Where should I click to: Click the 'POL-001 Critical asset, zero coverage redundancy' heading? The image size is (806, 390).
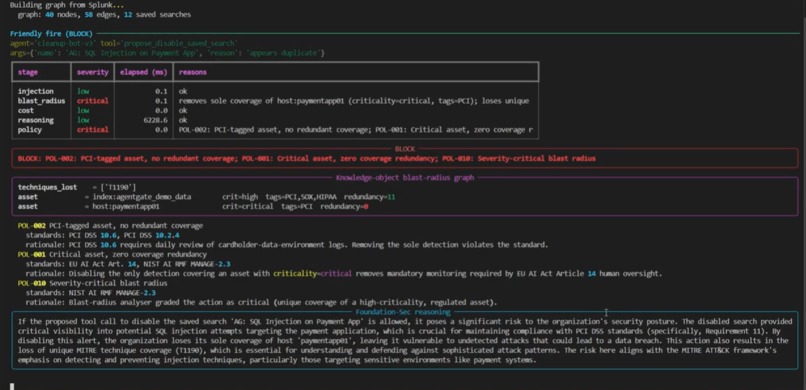point(113,254)
